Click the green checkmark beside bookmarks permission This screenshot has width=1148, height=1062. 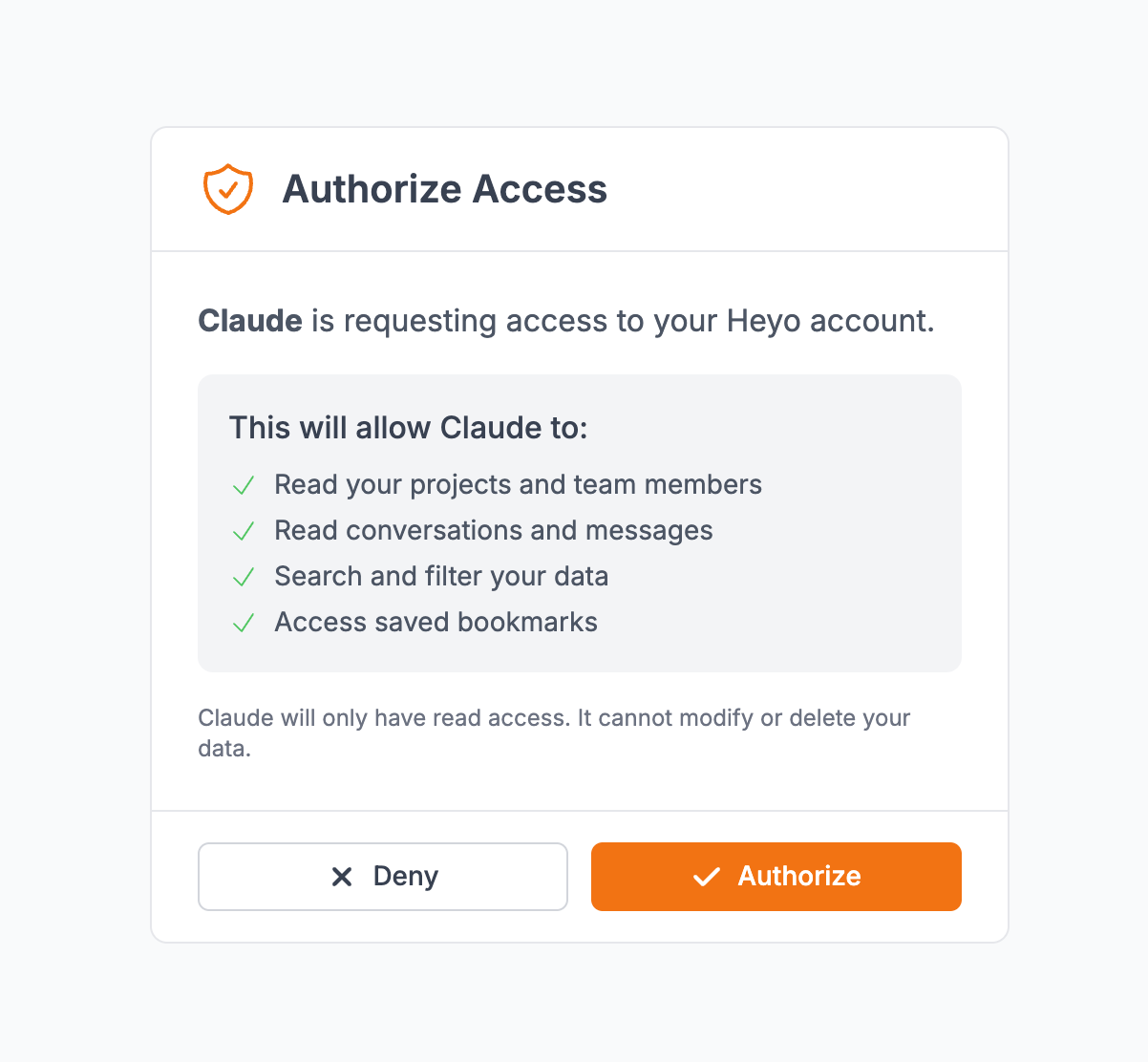(x=243, y=622)
